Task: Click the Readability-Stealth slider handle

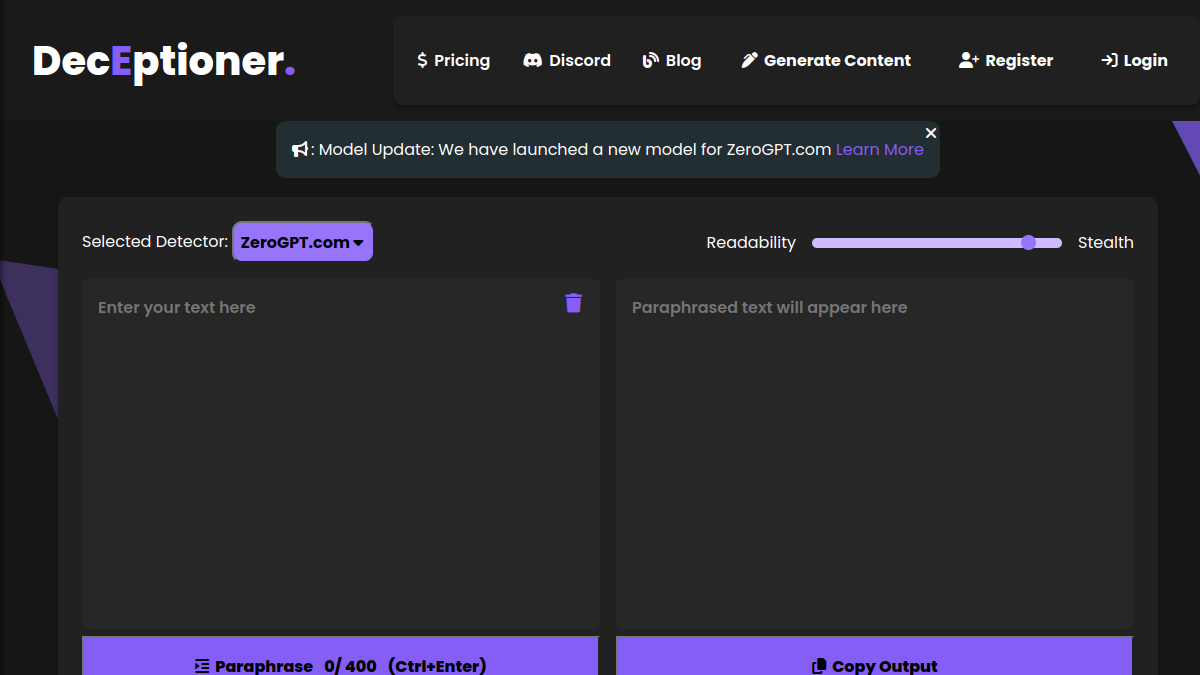Action: click(x=1028, y=243)
